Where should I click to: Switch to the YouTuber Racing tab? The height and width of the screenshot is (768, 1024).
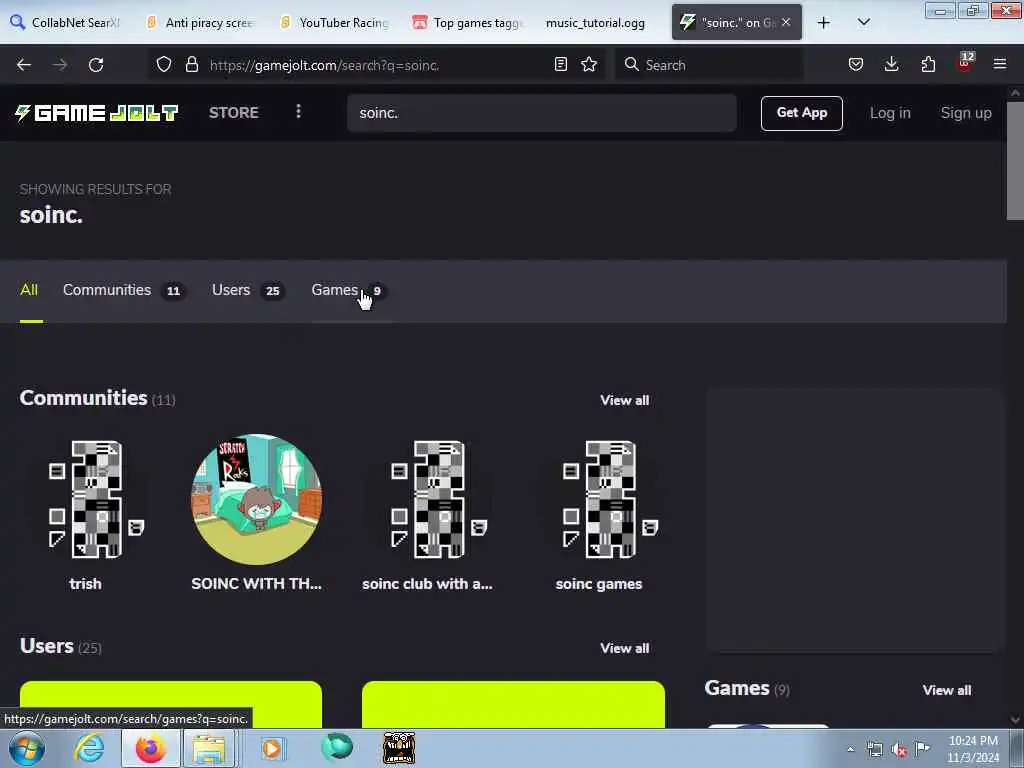[334, 23]
